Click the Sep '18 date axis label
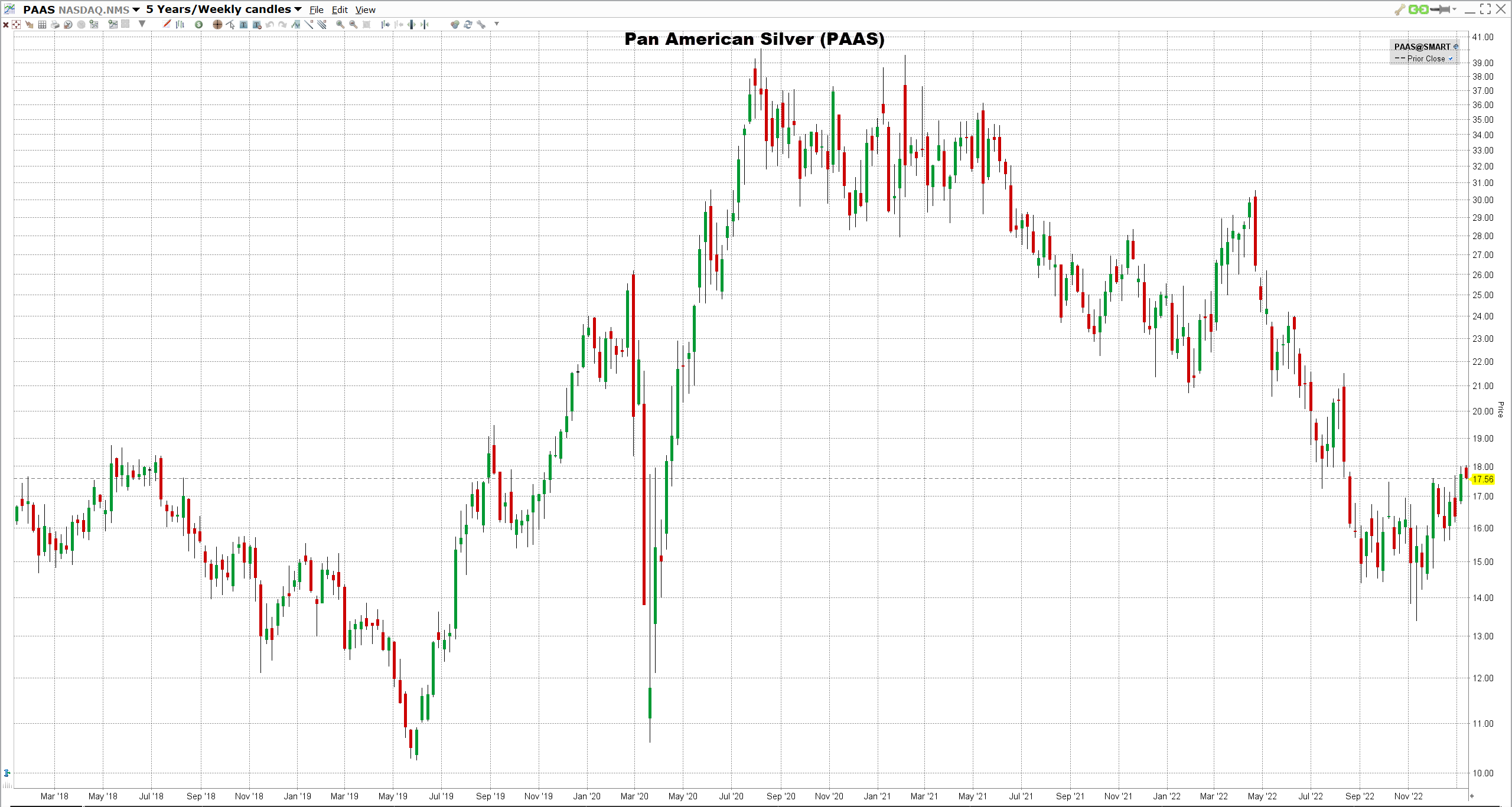 click(x=201, y=796)
